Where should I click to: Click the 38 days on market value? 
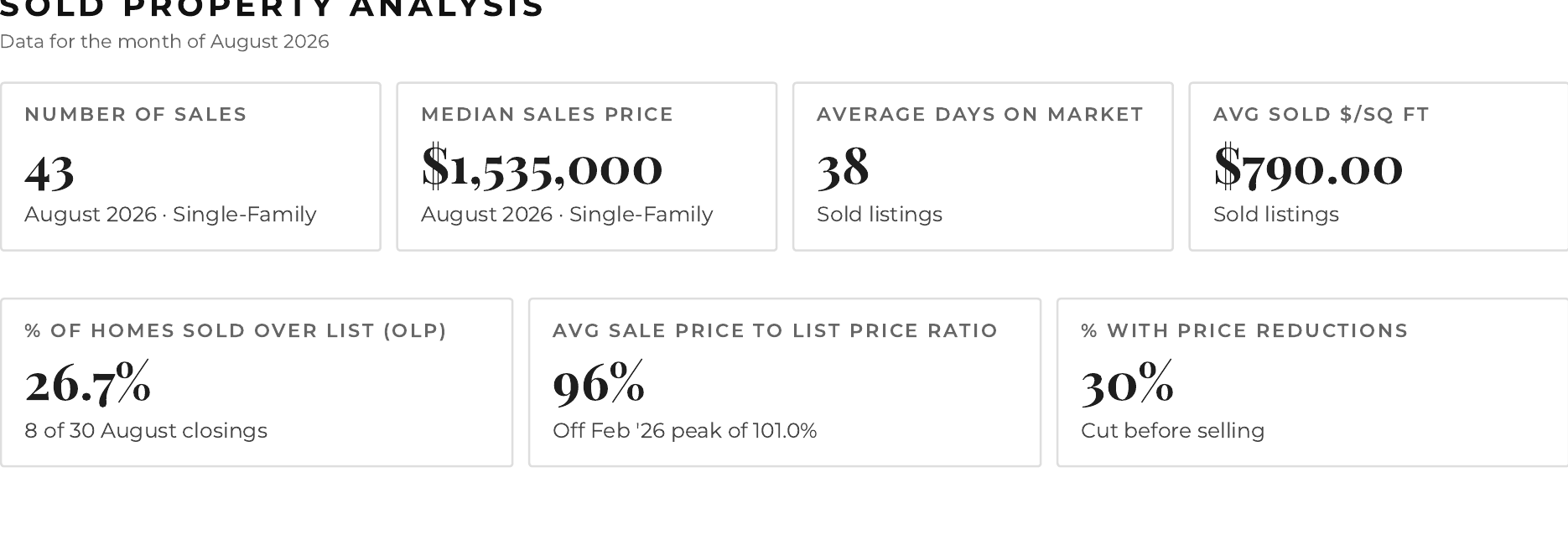pos(843,166)
